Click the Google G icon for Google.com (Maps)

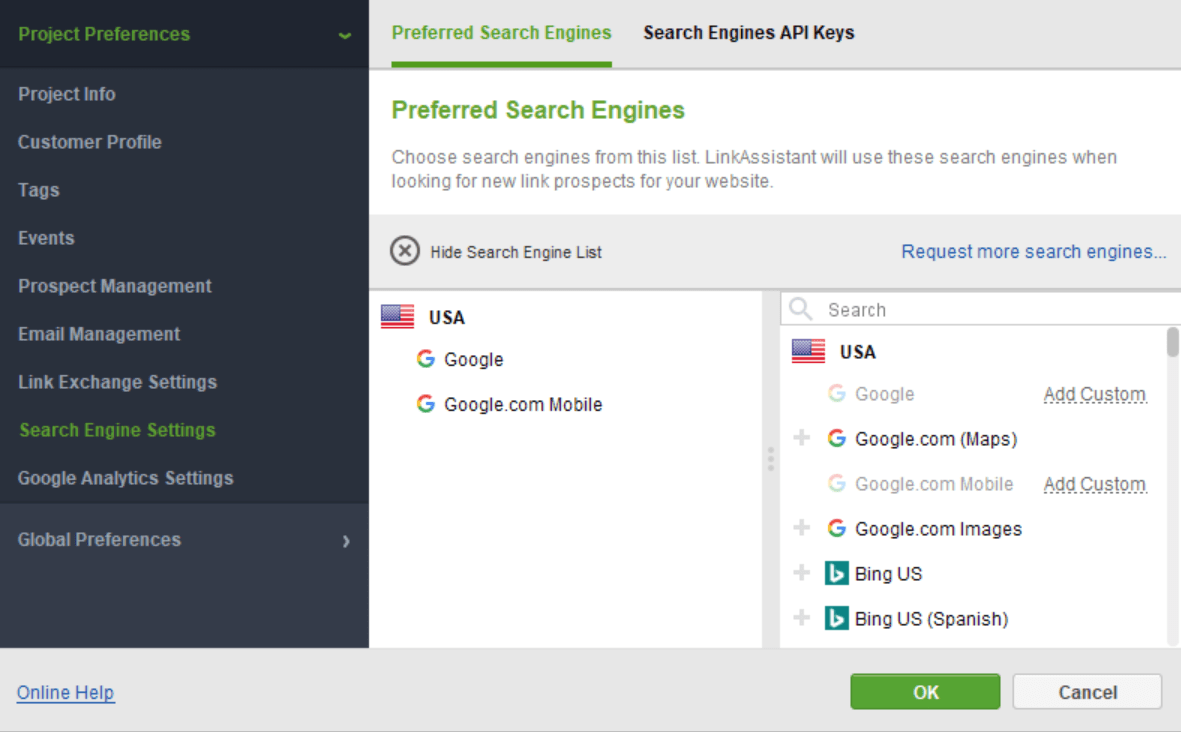pos(836,438)
